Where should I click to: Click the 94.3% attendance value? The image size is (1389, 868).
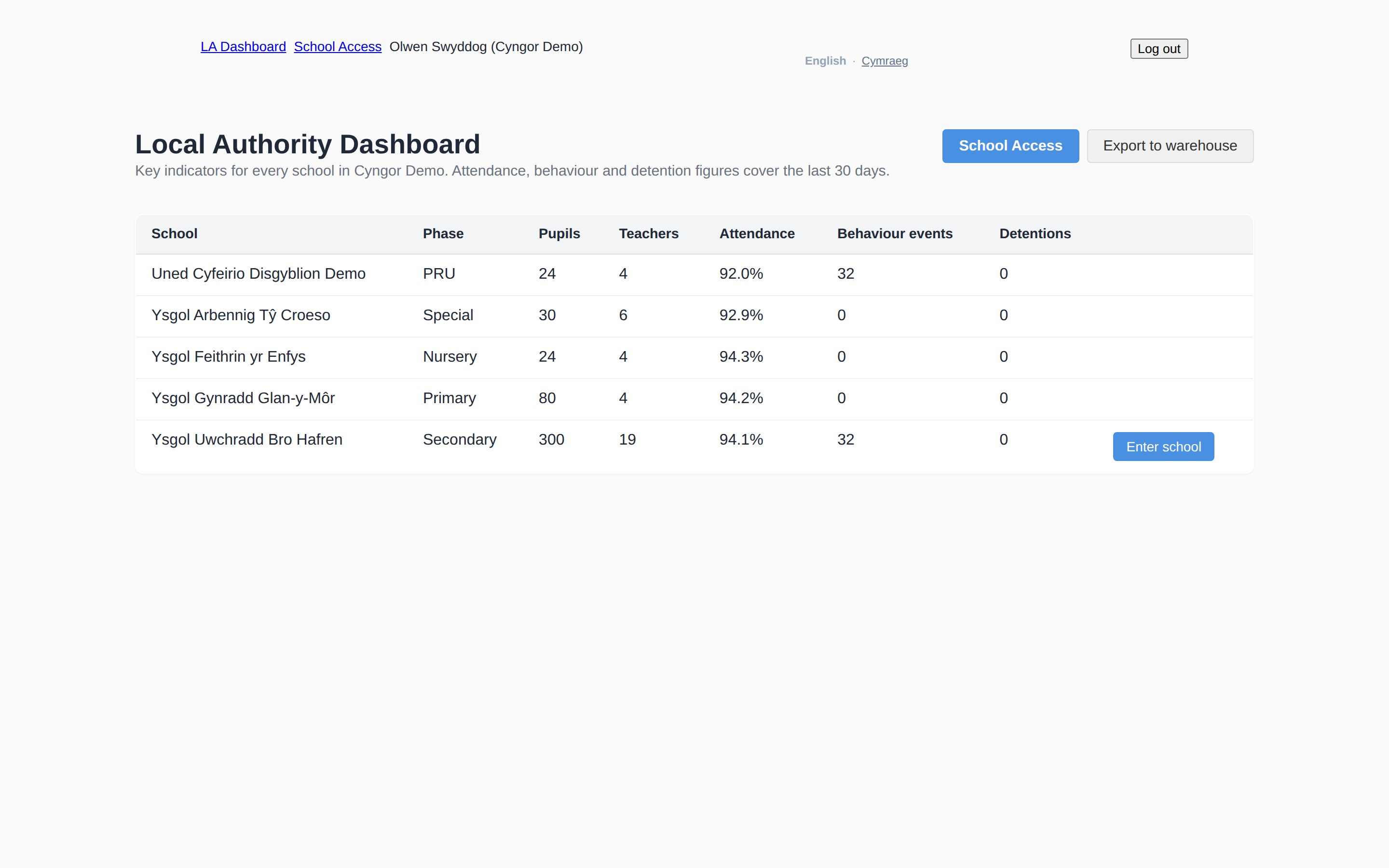click(x=741, y=356)
